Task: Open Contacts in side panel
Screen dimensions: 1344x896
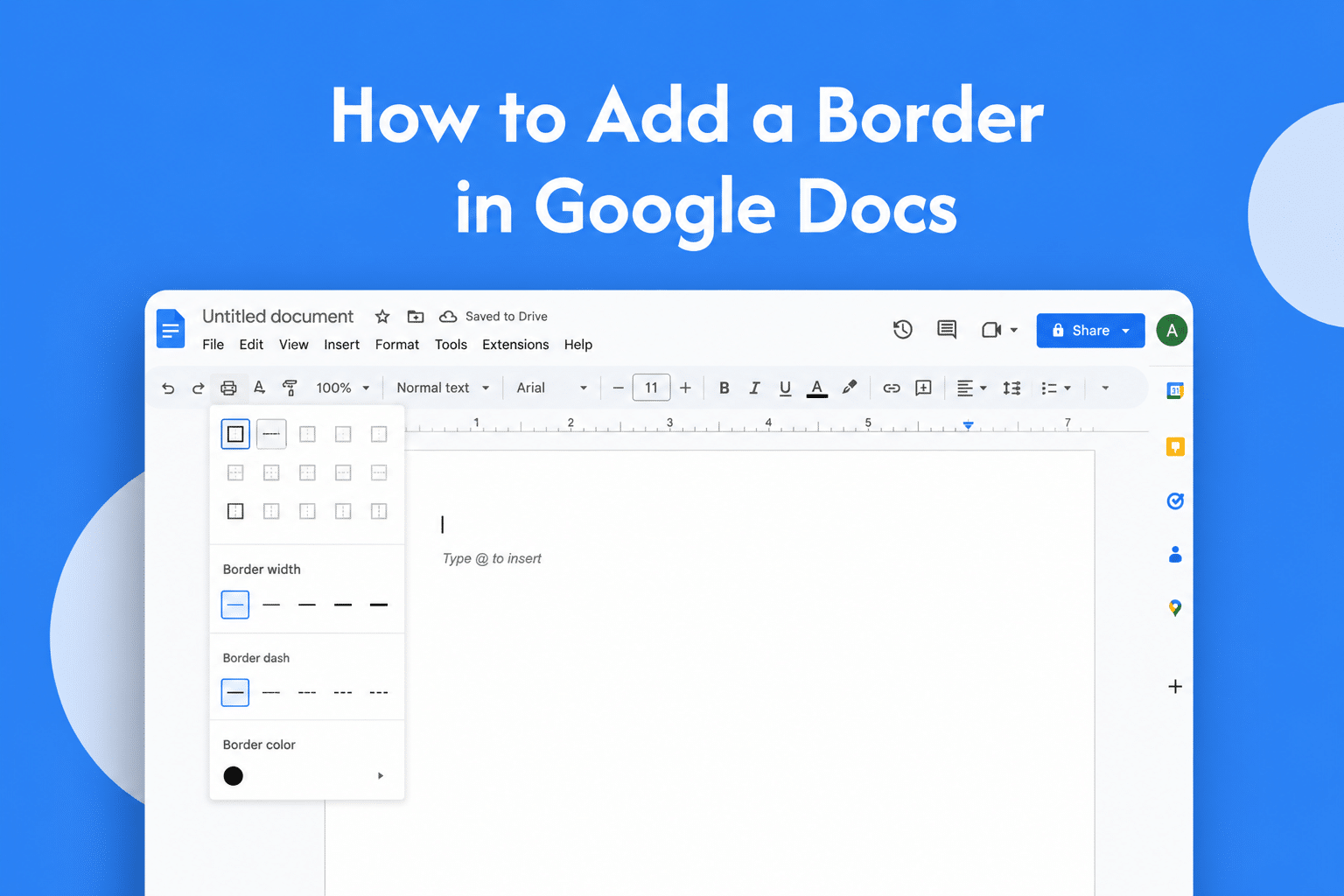Action: pos(1175,555)
